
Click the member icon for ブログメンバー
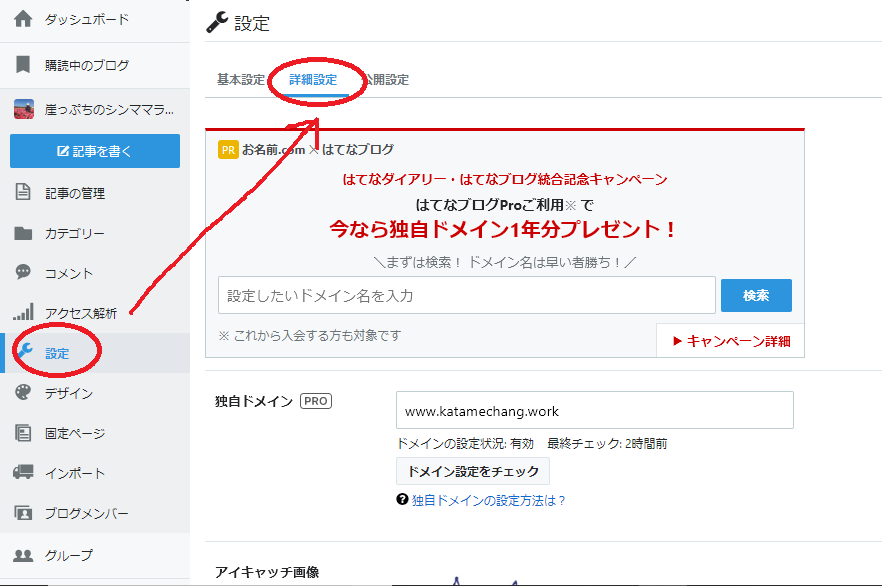pyautogui.click(x=23, y=513)
